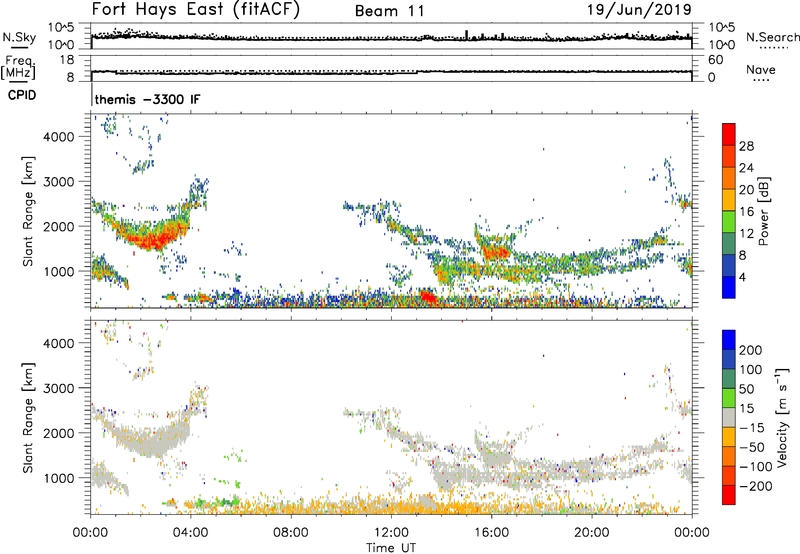Click the "-200" velocity colorbar label

point(755,486)
